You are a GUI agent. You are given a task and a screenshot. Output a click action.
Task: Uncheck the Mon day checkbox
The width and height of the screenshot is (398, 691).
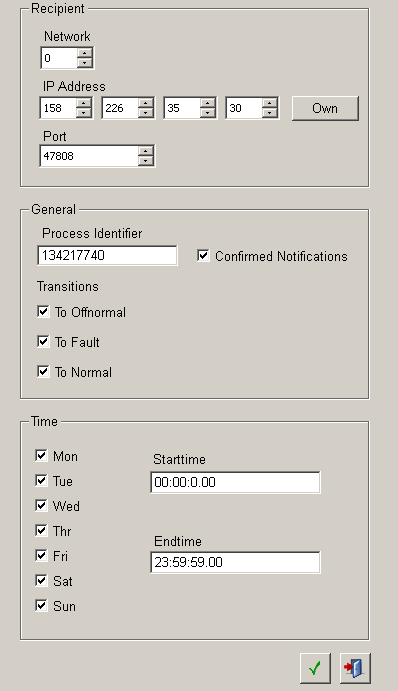[x=41, y=455]
